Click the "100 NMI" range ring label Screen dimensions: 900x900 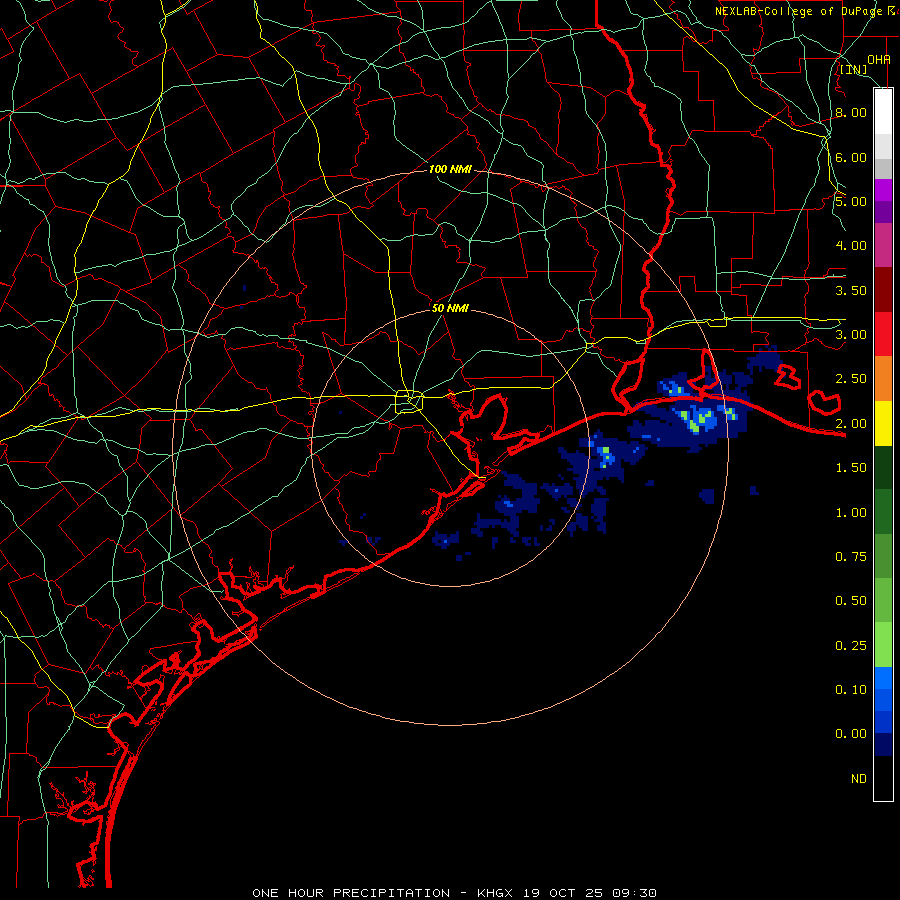tap(450, 169)
